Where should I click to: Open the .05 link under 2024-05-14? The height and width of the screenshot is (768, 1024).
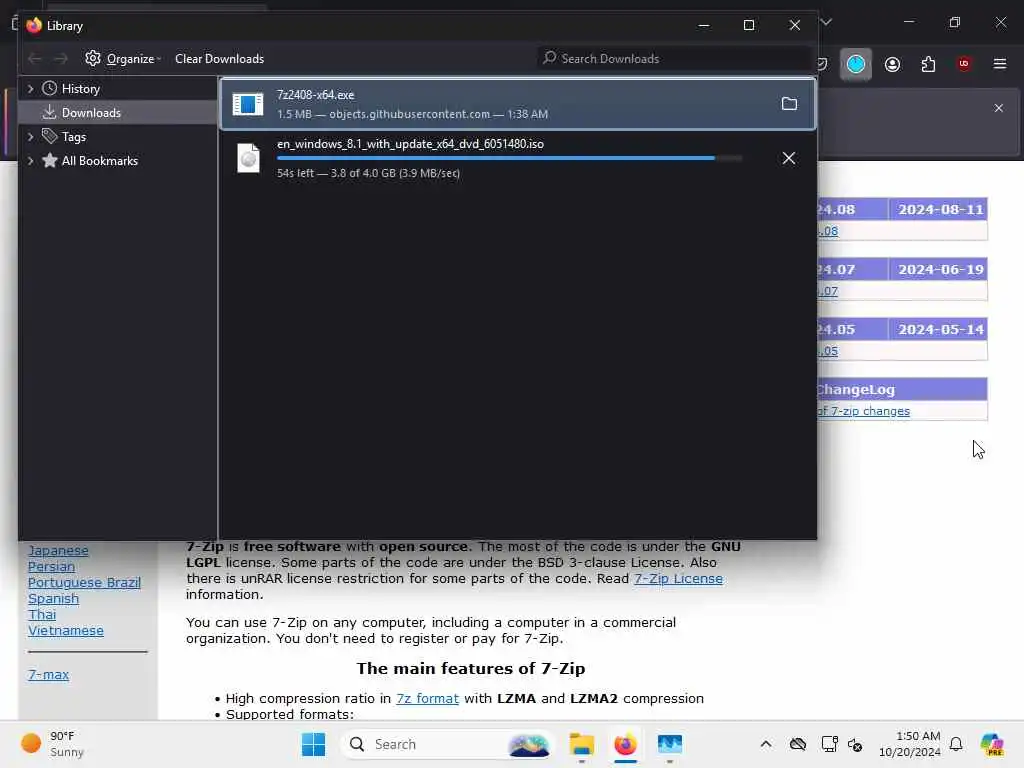827,351
